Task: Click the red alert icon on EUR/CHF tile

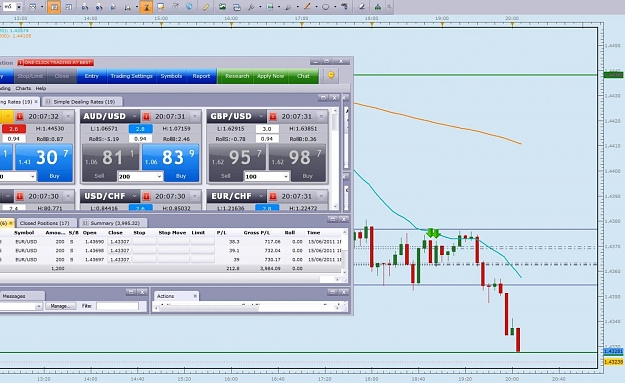Action: 273,196
